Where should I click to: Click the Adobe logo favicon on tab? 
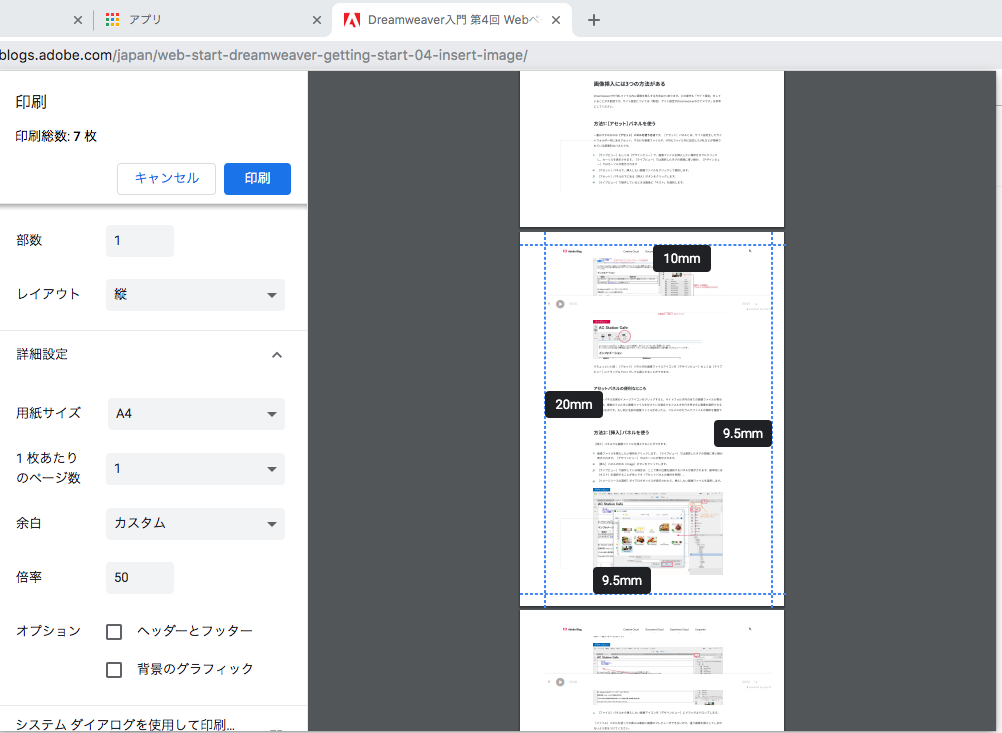[x=352, y=20]
